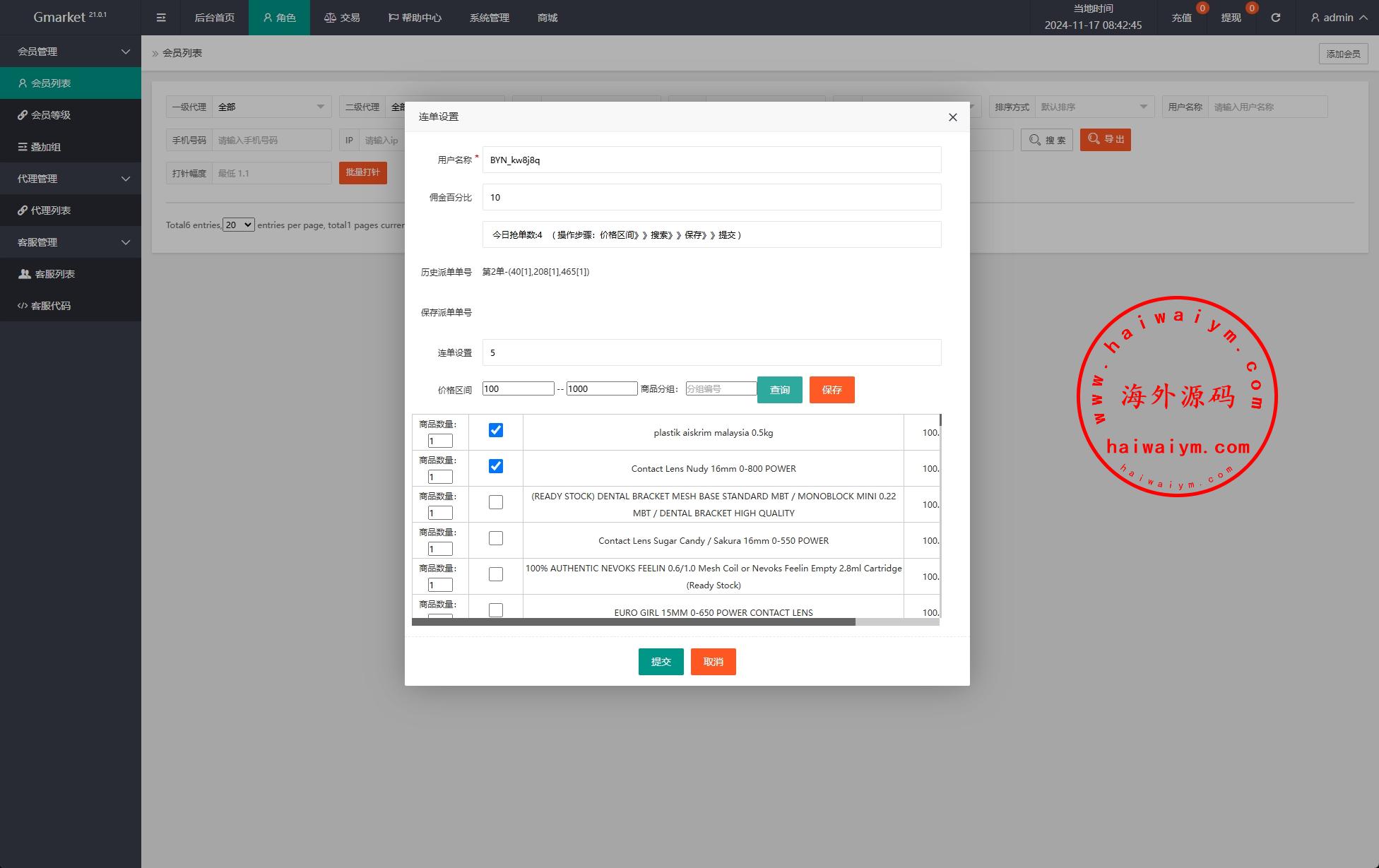Close the 连单设置 dialog with X

952,117
